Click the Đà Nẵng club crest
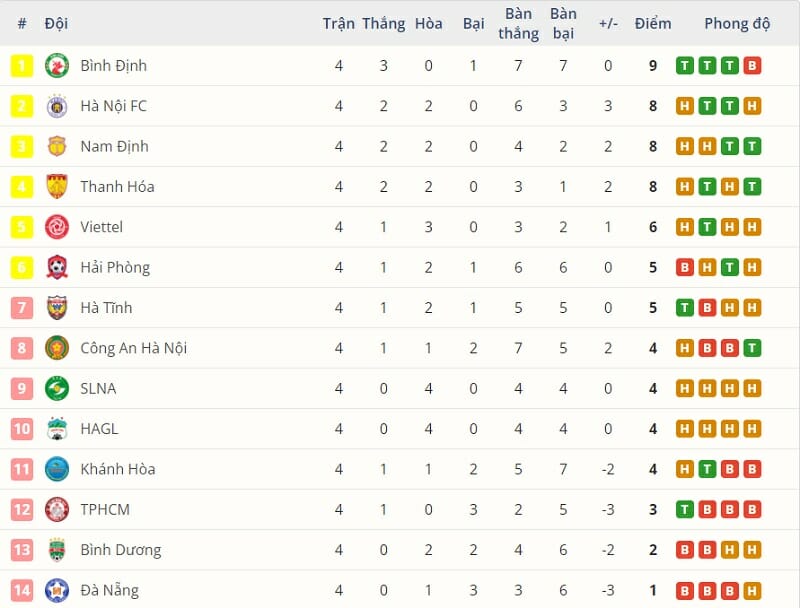This screenshot has width=800, height=608. tap(56, 590)
